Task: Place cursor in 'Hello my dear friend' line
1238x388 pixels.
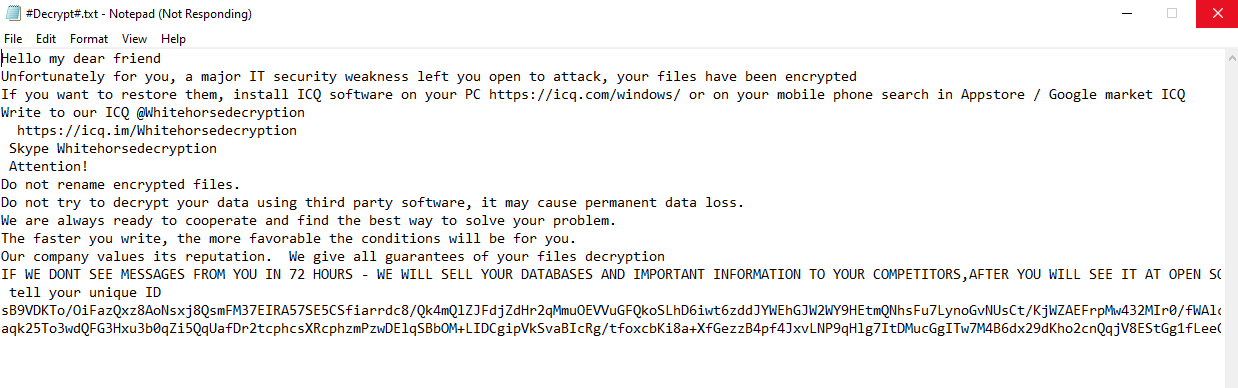Action: click(x=81, y=59)
